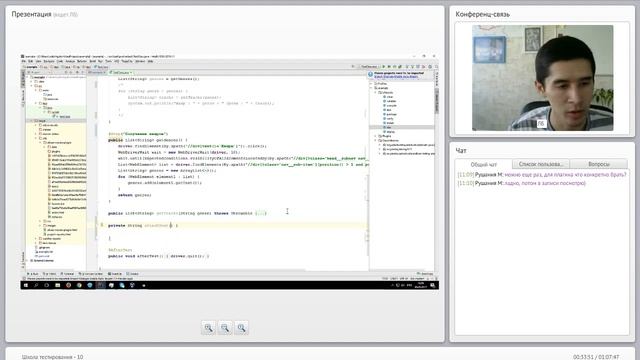Open the 'Список пользова...' tab in chat

coord(541,164)
